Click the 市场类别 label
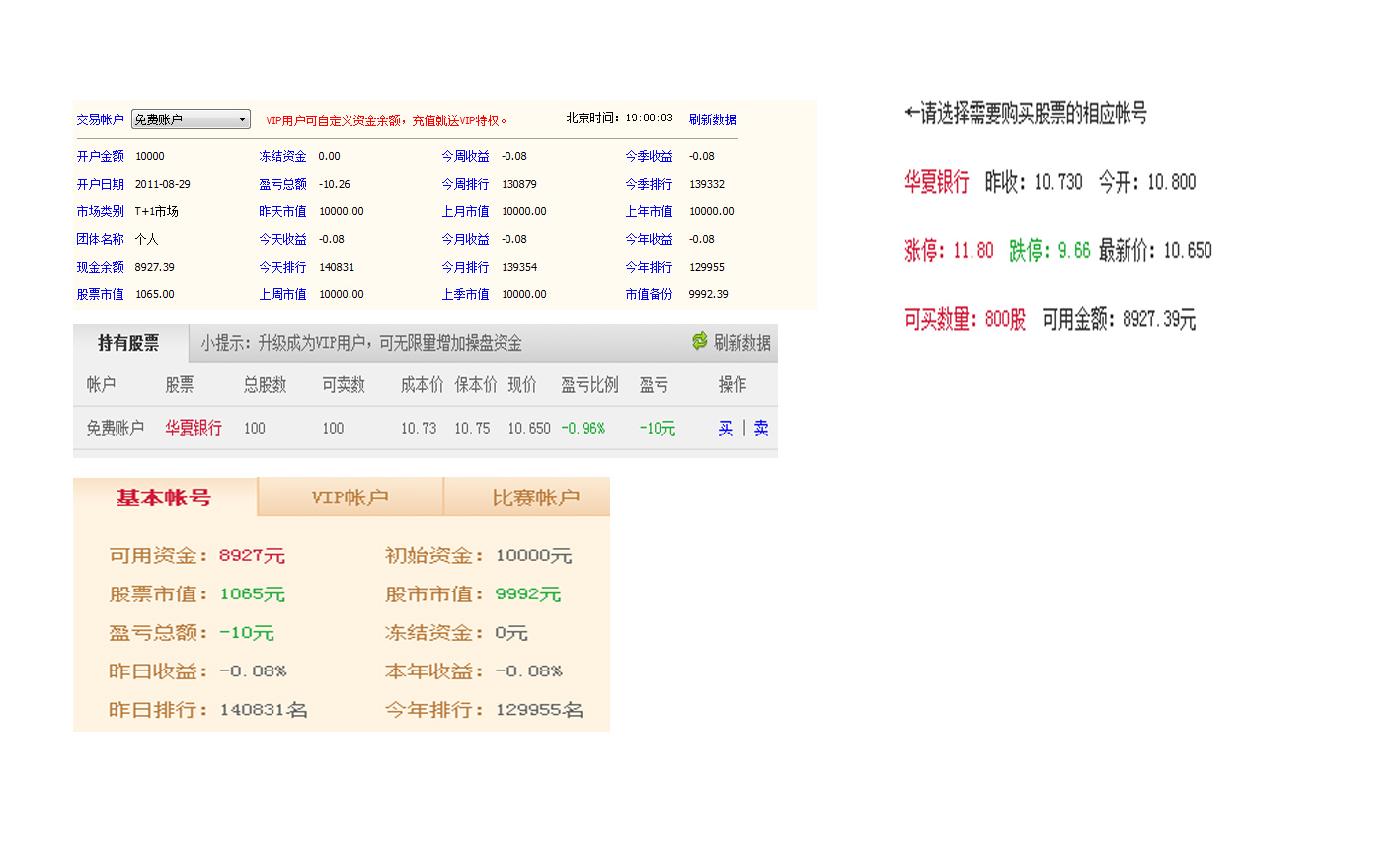 pos(101,211)
